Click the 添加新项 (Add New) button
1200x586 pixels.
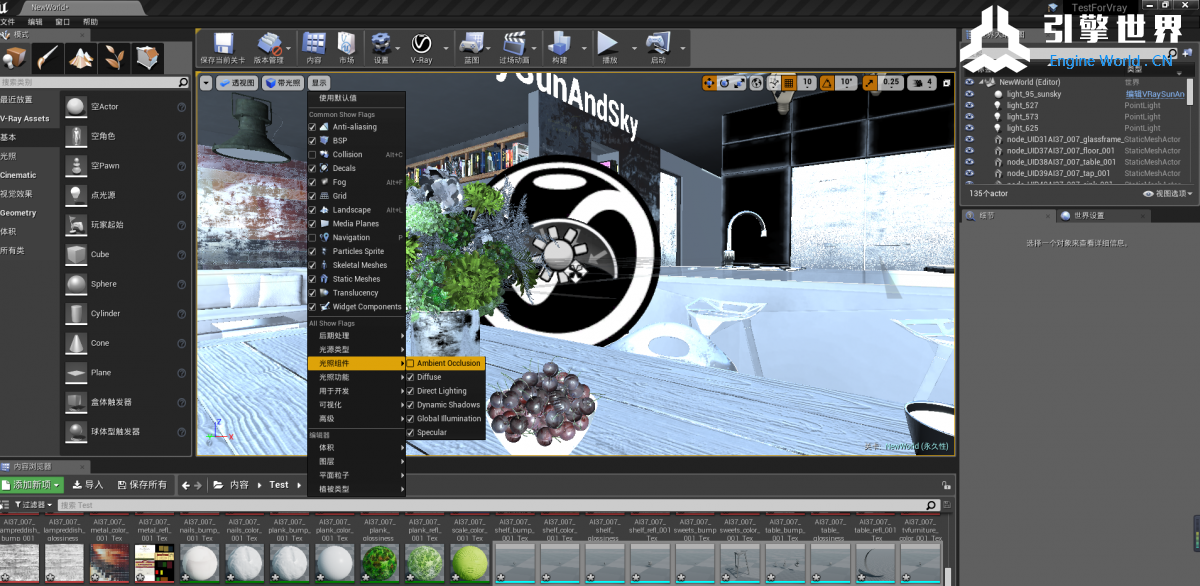tap(31, 485)
